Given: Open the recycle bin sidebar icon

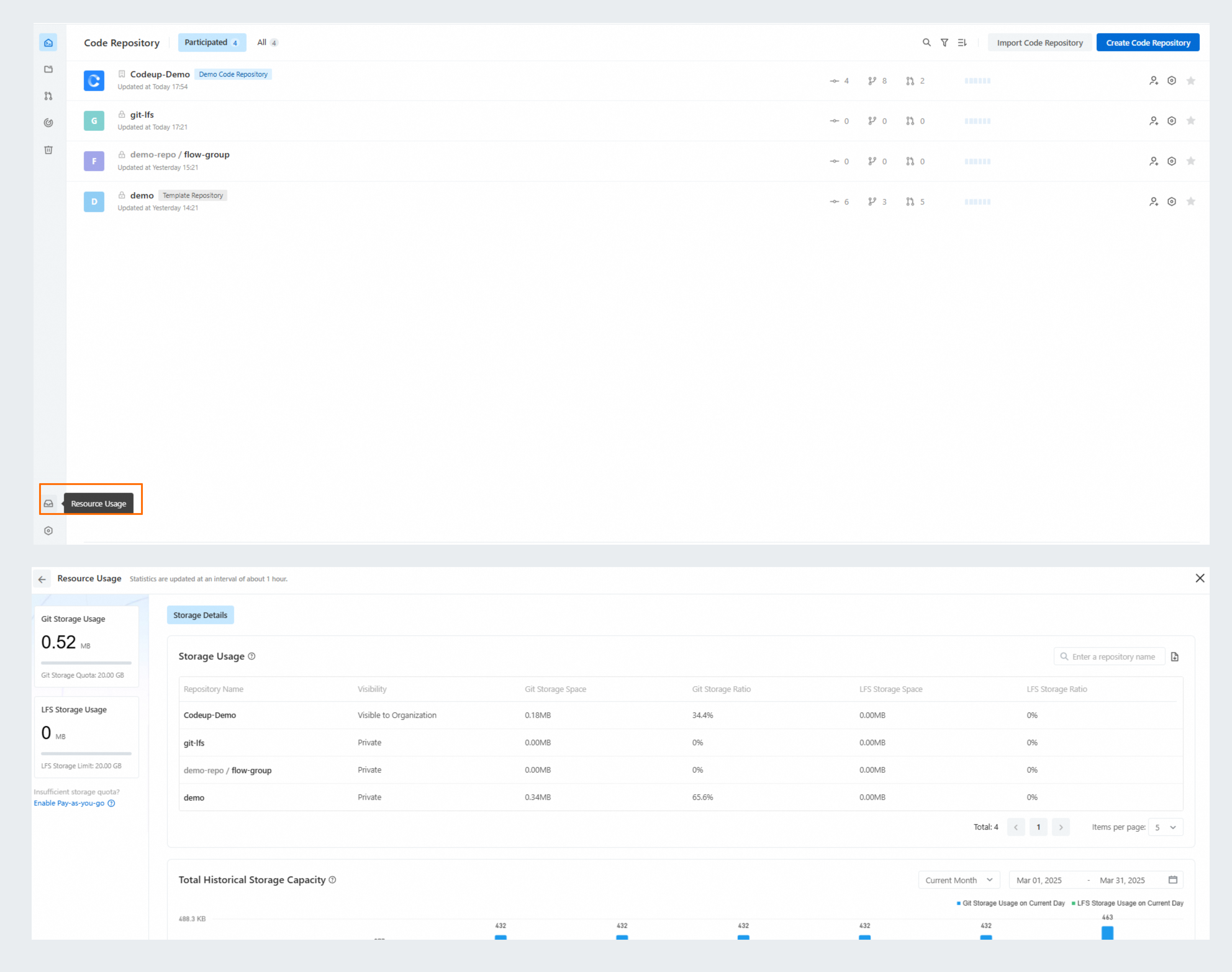Looking at the screenshot, I should tap(48, 150).
